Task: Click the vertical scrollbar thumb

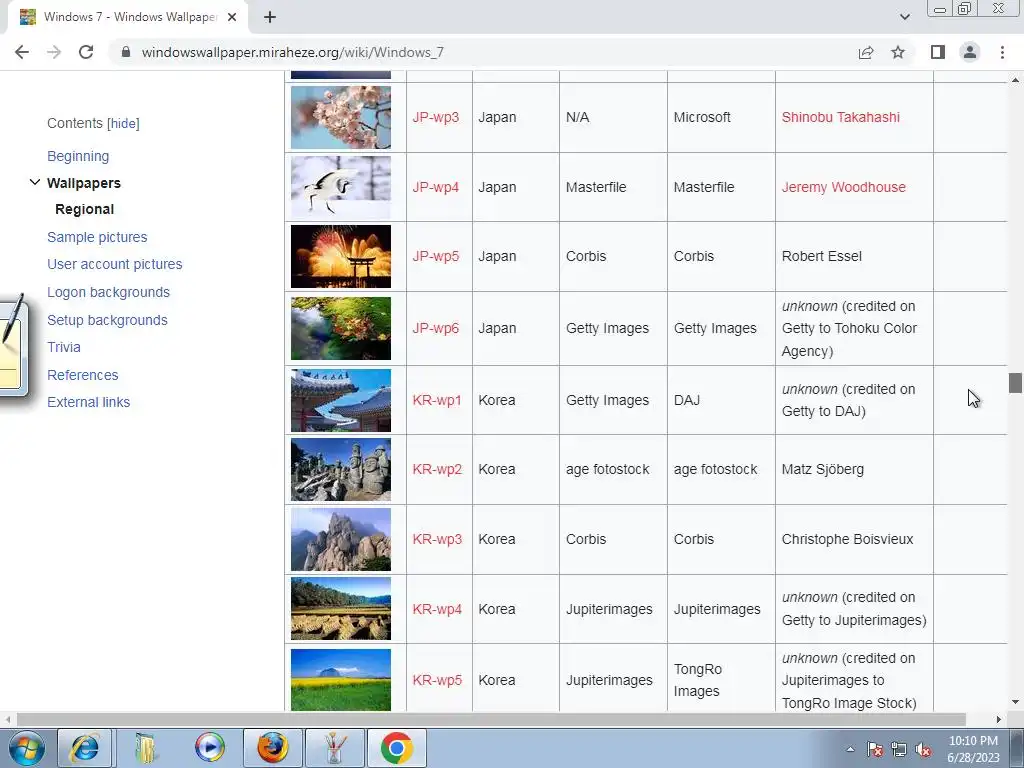Action: (x=1015, y=383)
